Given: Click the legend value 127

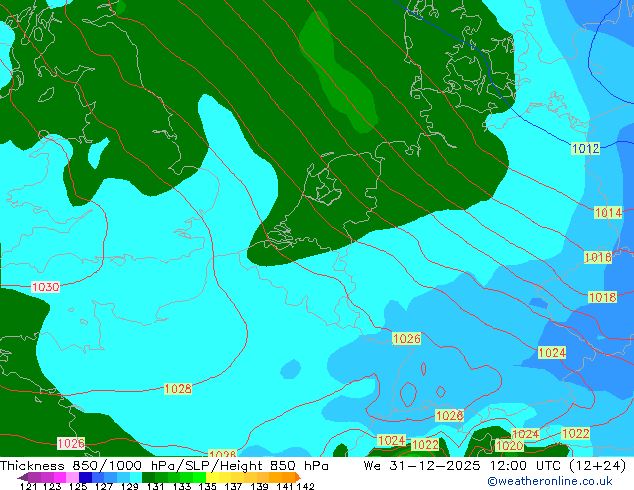Looking at the screenshot, I should [104, 486].
